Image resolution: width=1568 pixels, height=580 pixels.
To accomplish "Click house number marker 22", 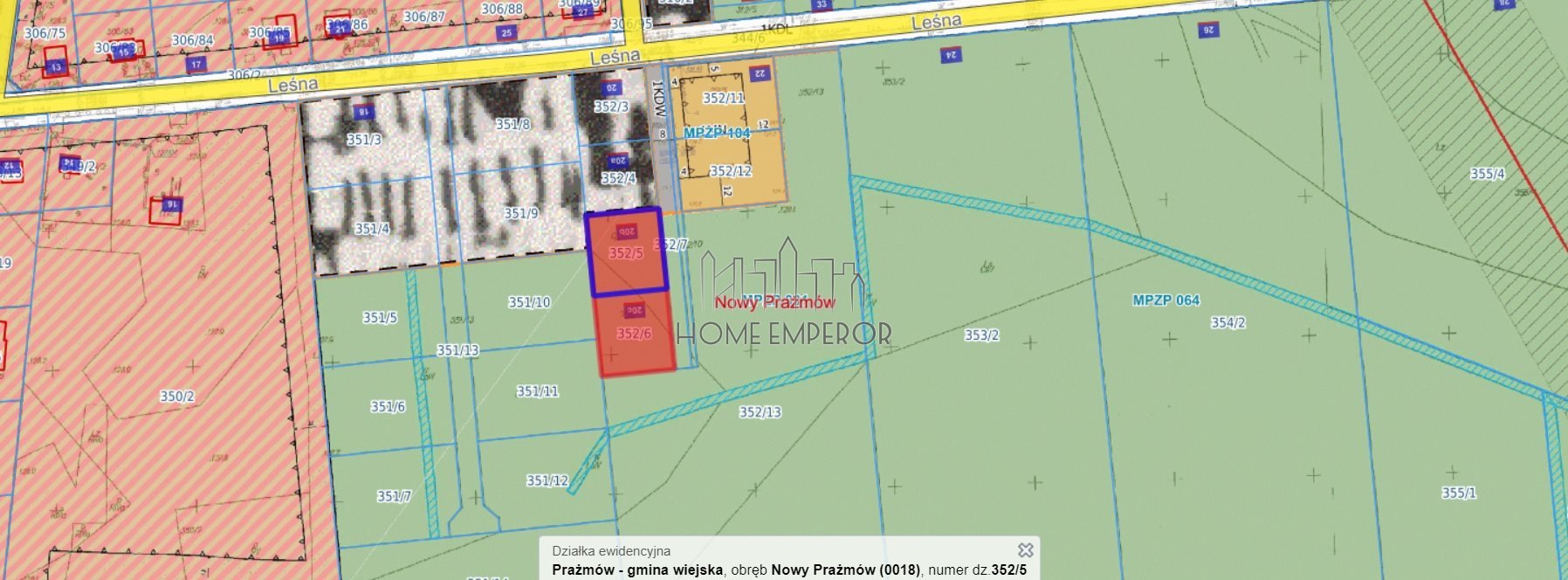I will (x=760, y=73).
